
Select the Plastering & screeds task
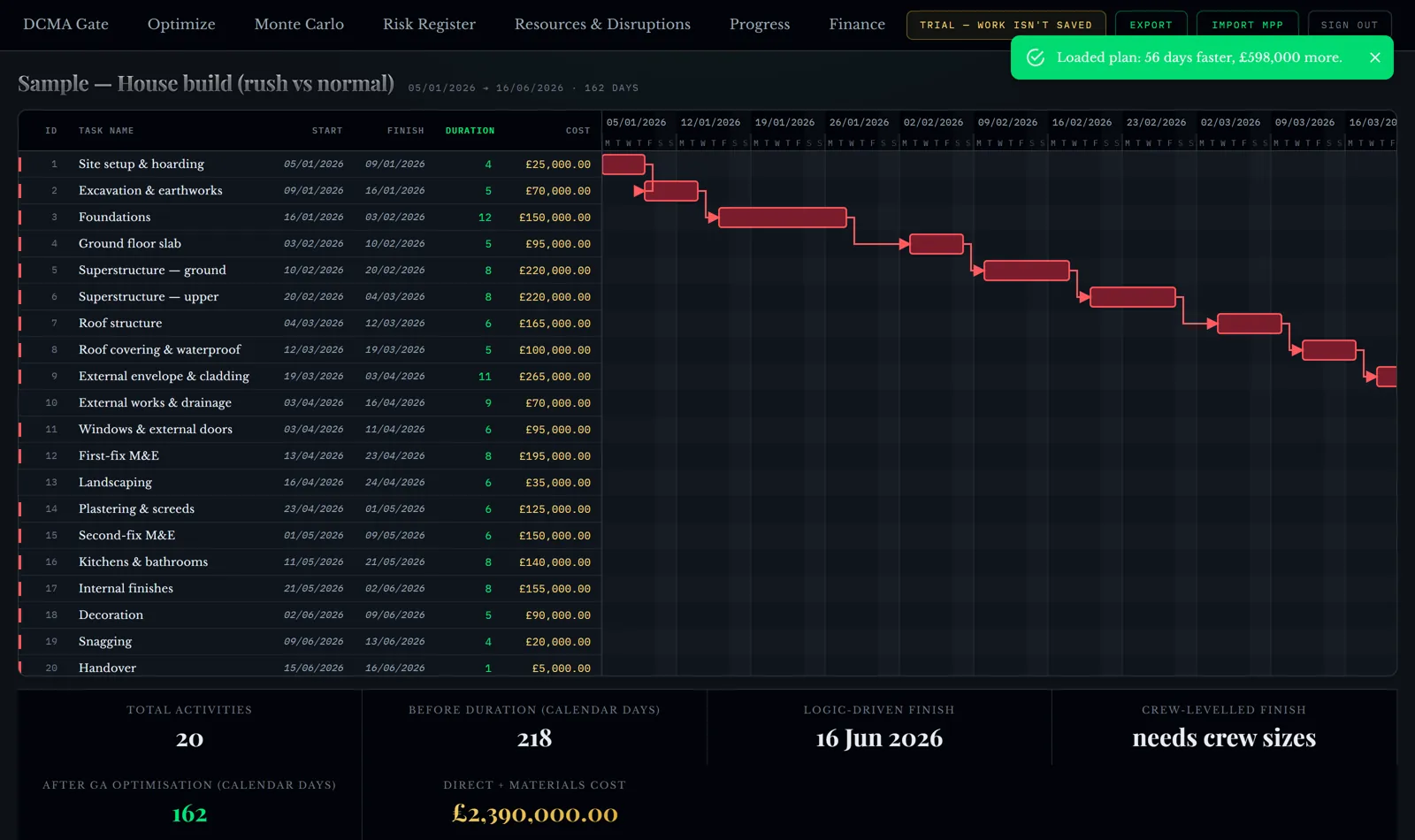click(136, 509)
